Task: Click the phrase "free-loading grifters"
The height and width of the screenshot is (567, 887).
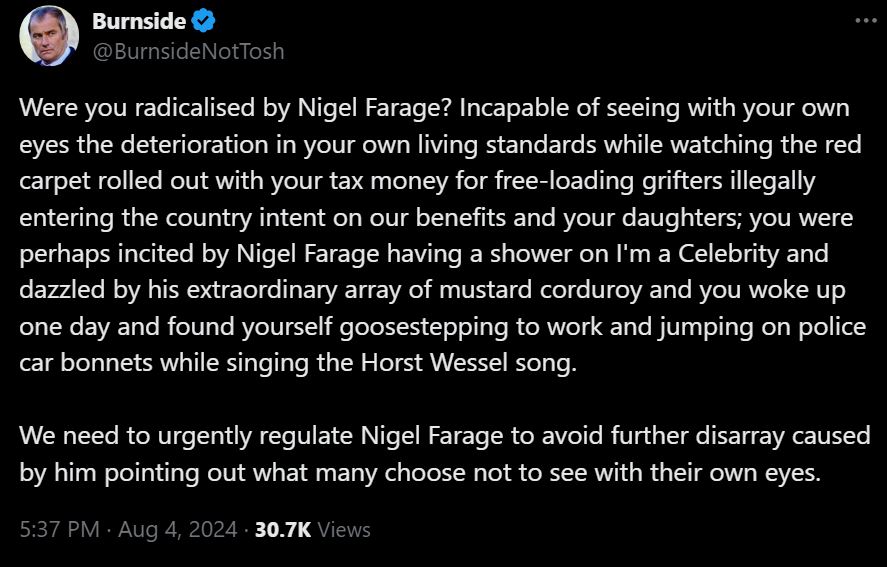Action: pyautogui.click(x=609, y=181)
